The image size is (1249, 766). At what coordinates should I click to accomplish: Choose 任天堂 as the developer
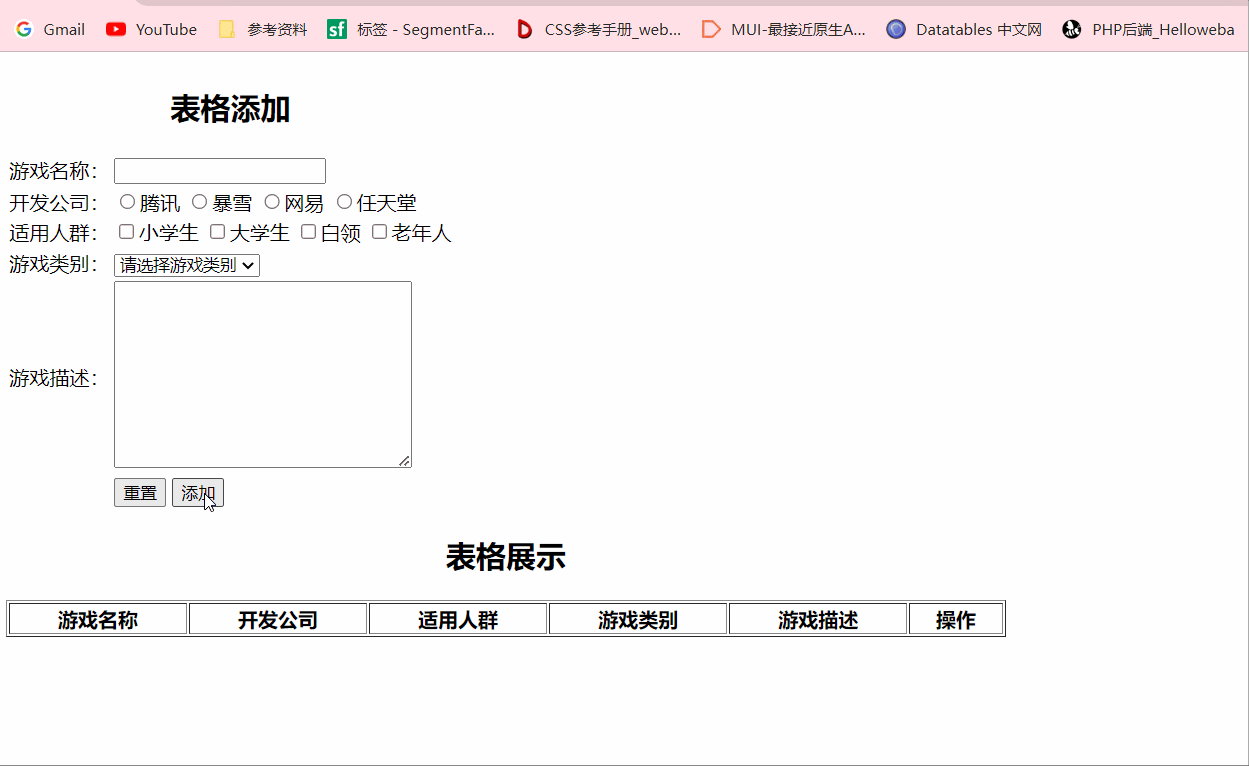pyautogui.click(x=344, y=202)
